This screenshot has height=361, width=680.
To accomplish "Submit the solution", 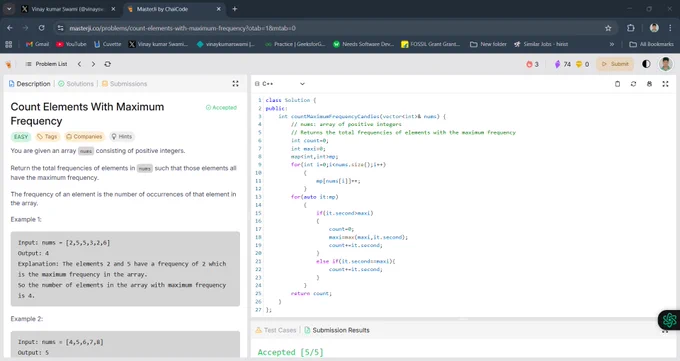I will 615,64.
